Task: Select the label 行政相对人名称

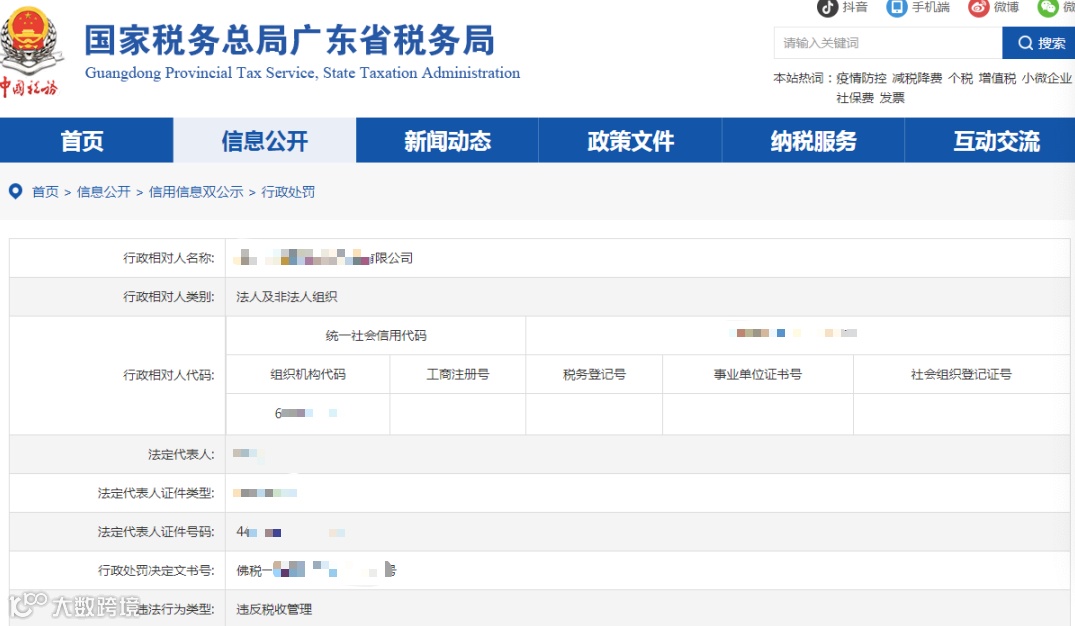Action: [169, 258]
